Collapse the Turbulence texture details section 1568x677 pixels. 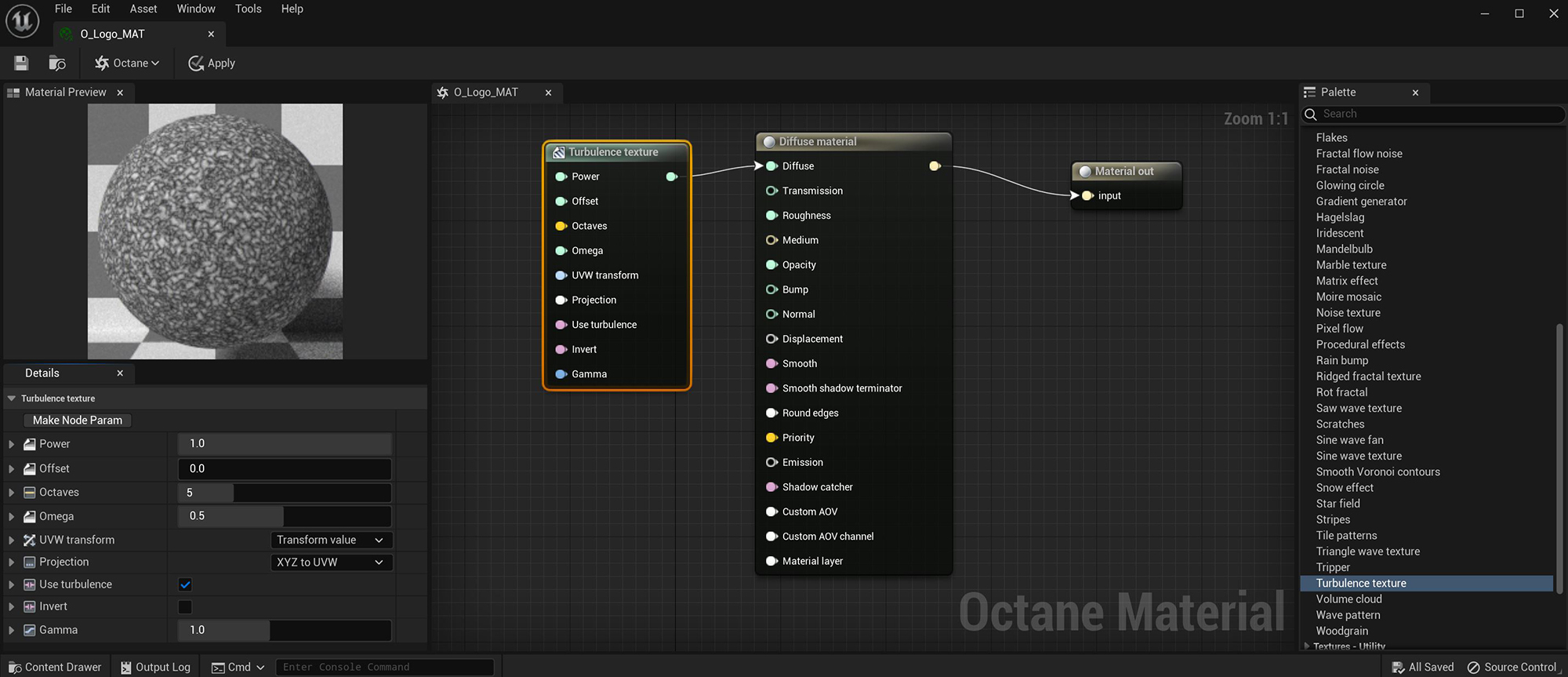point(12,399)
